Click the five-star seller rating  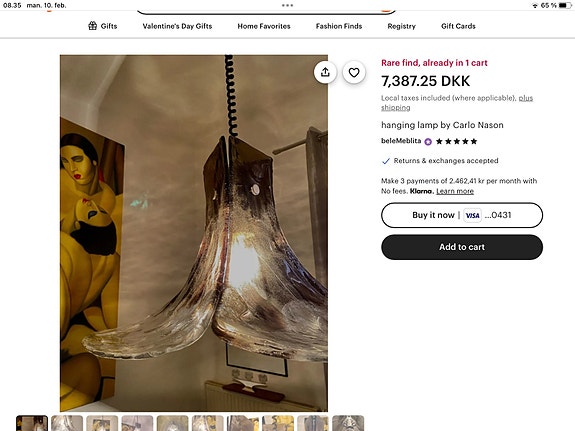point(456,141)
